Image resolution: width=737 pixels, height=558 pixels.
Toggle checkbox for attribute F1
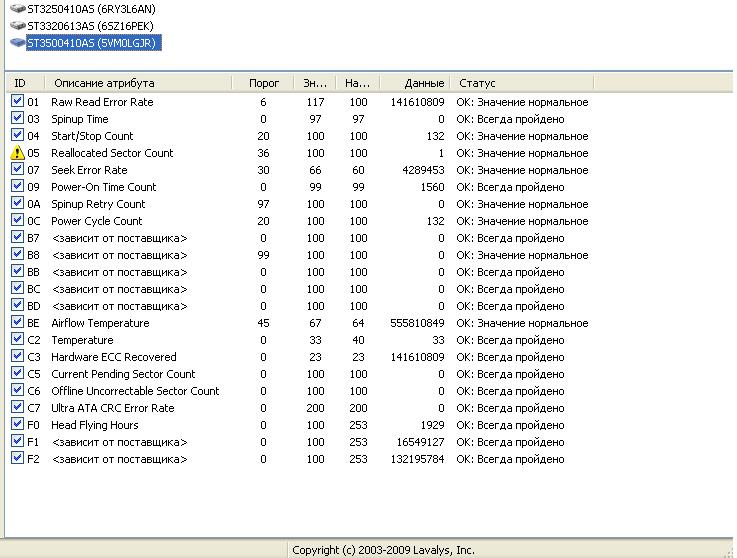tap(17, 441)
